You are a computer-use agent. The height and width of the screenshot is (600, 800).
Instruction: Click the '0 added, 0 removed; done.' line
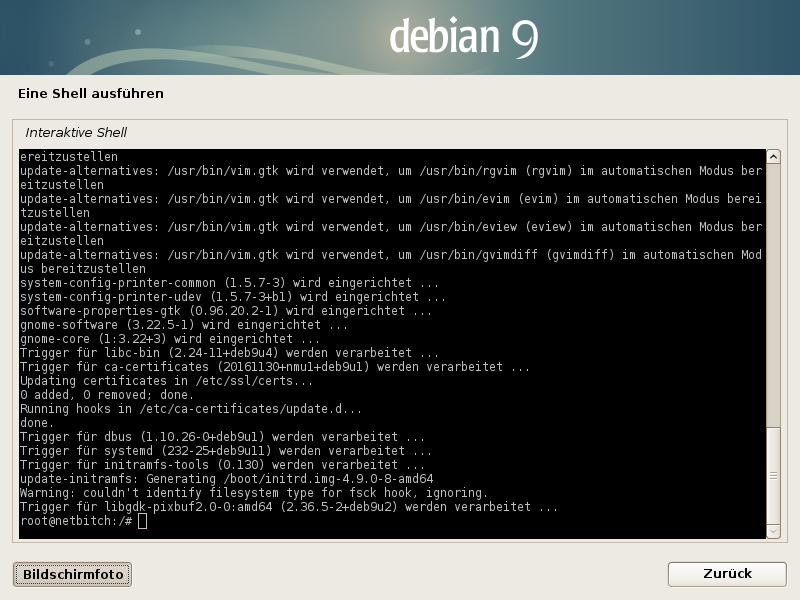[x=107, y=395]
